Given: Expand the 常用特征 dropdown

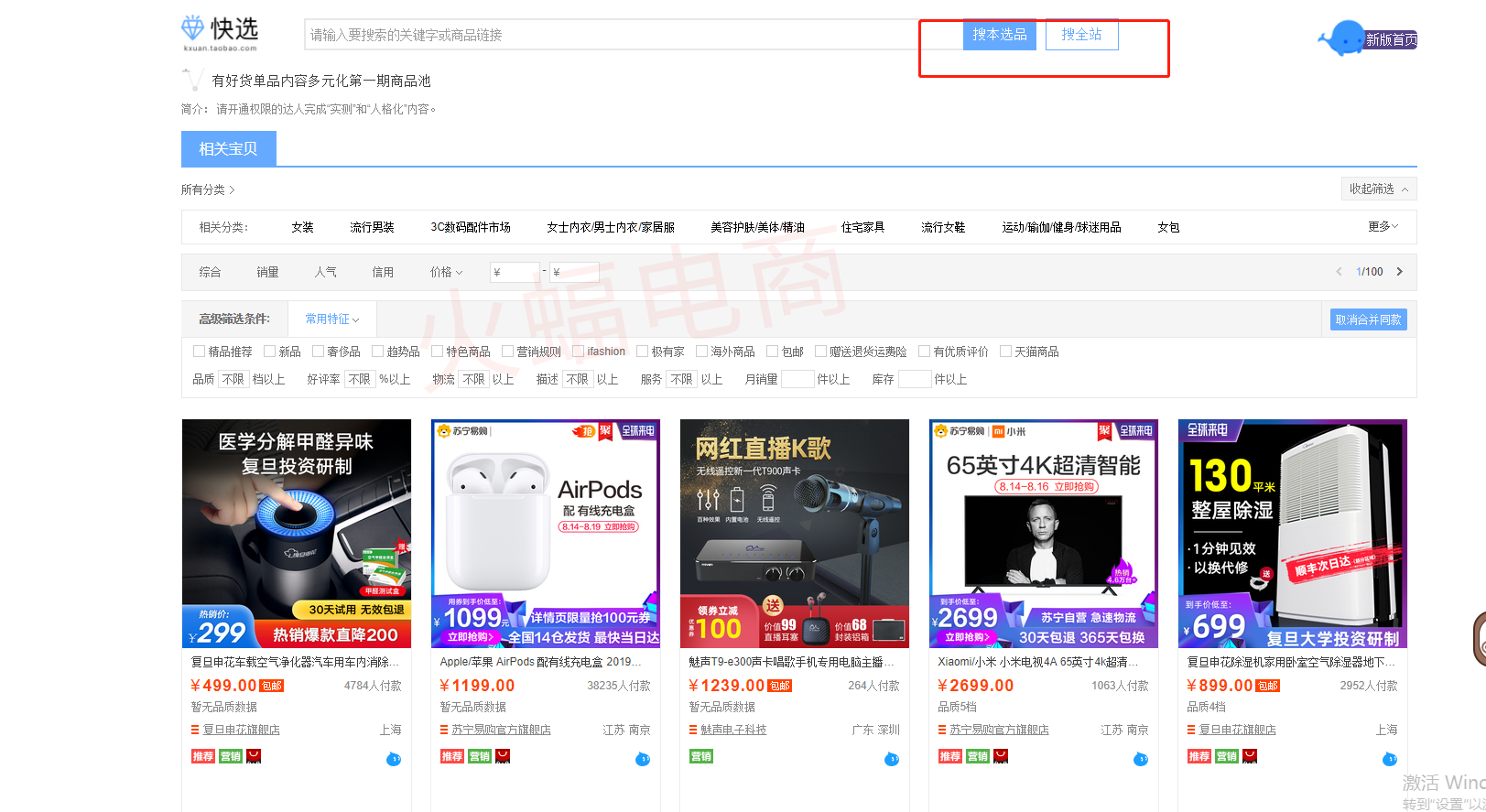Looking at the screenshot, I should click(331, 319).
